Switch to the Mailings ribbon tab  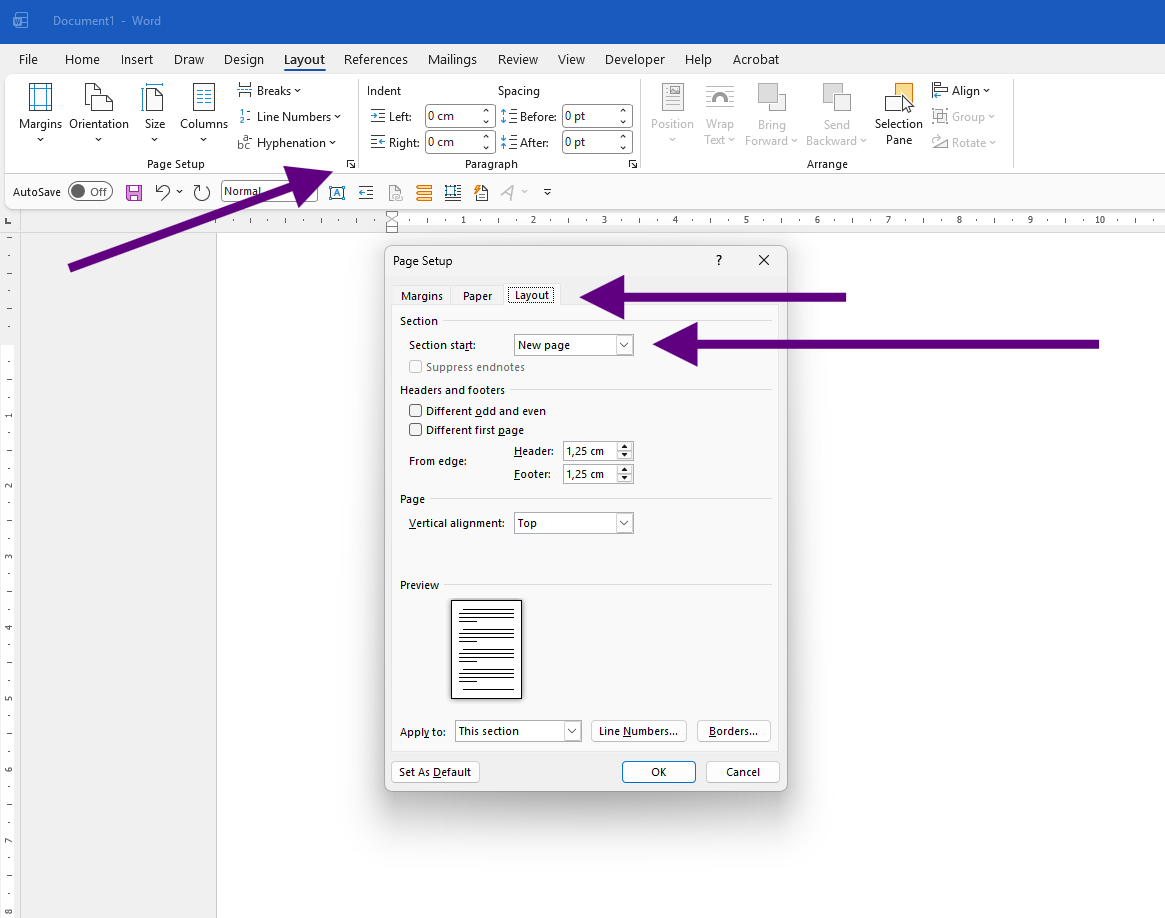[452, 59]
